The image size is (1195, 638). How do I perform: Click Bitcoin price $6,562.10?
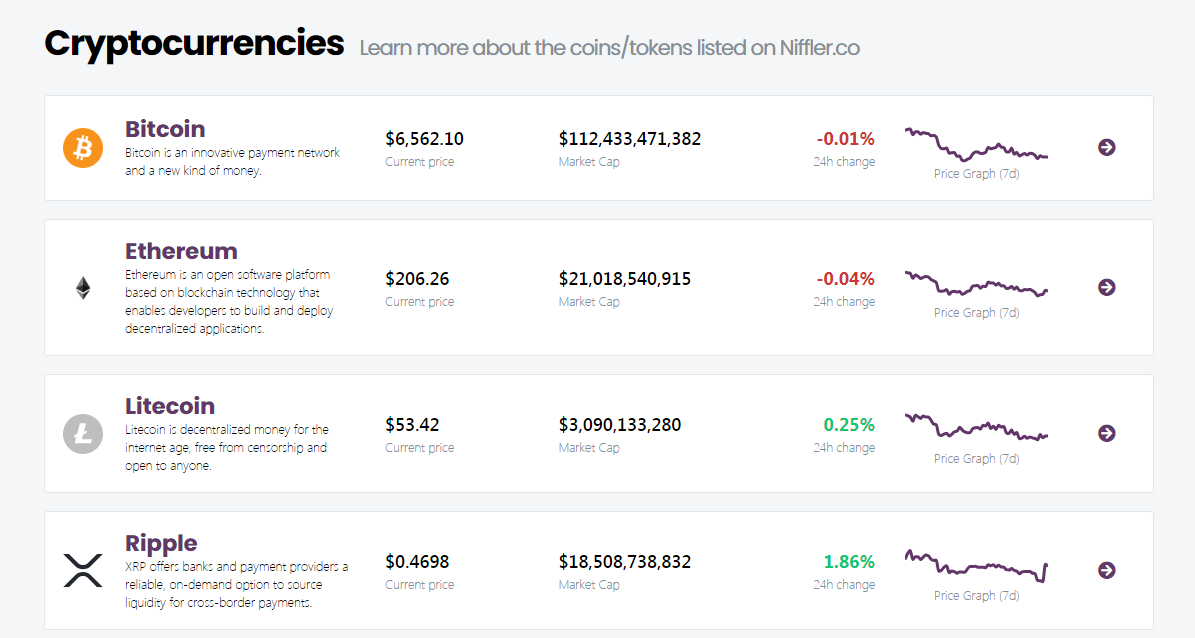pyautogui.click(x=424, y=139)
